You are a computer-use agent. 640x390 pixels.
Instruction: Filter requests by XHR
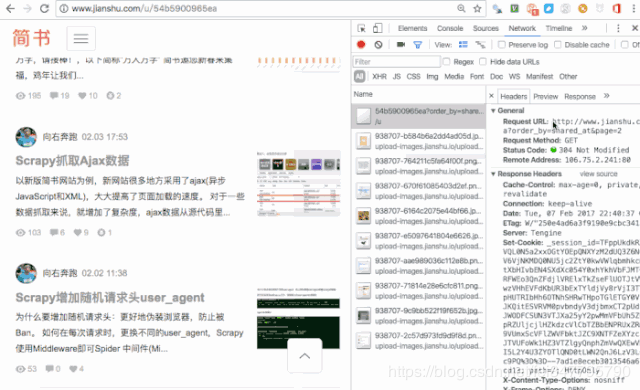coord(379,76)
